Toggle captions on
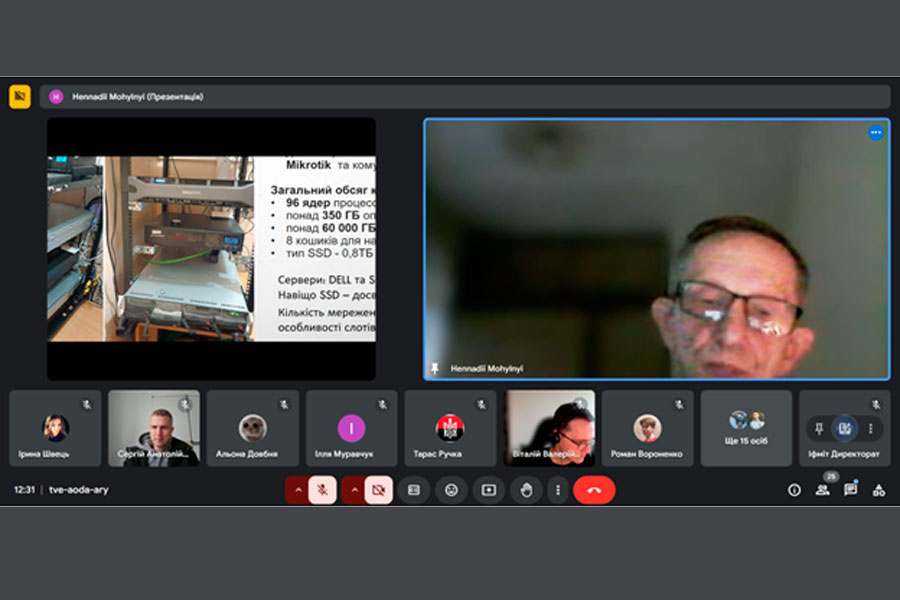900x600 pixels. 414,490
